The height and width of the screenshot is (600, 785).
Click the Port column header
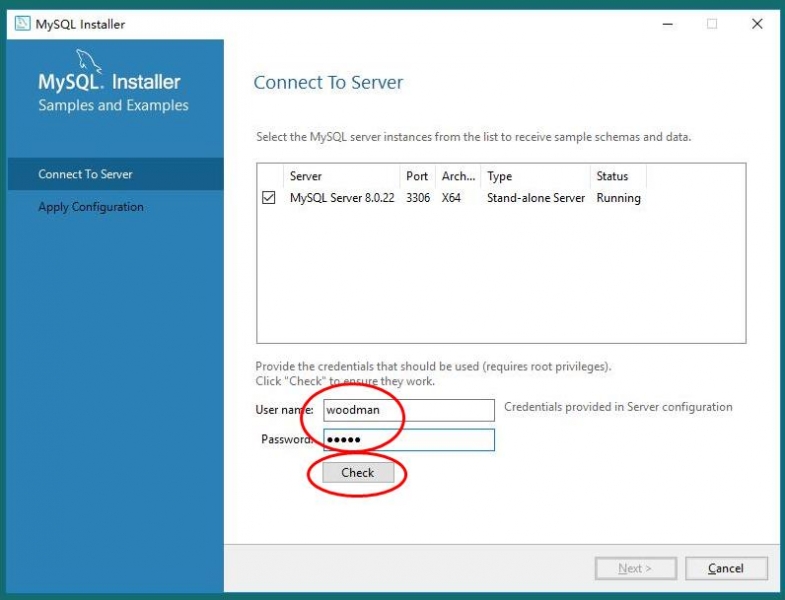[x=417, y=176]
